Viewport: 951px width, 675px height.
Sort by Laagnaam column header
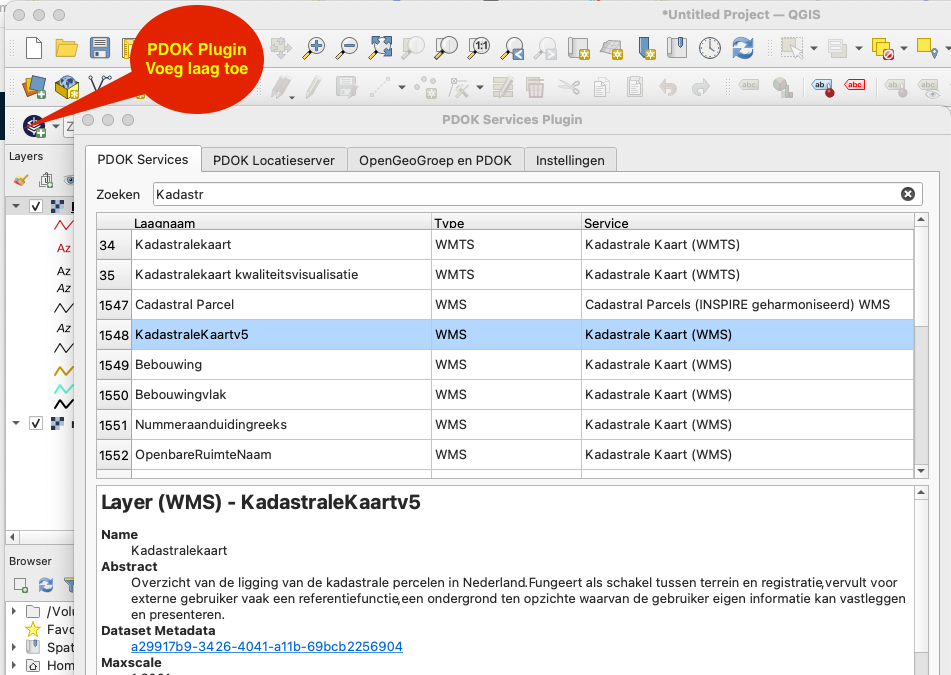click(x=281, y=223)
